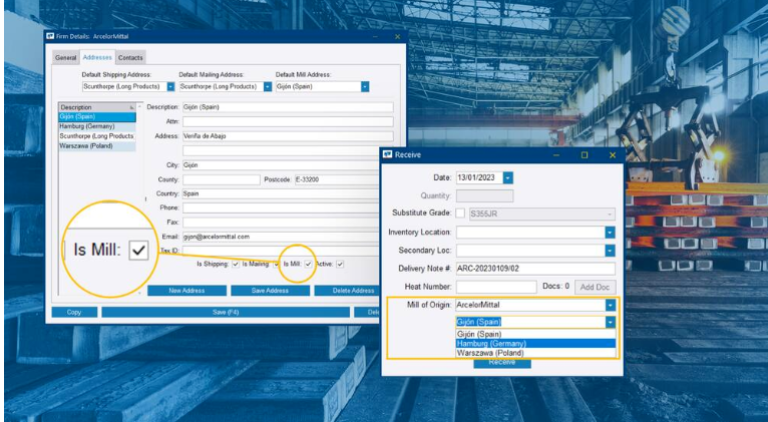Click the Save Address button
Screen dimensions: 768x422
tap(270, 291)
